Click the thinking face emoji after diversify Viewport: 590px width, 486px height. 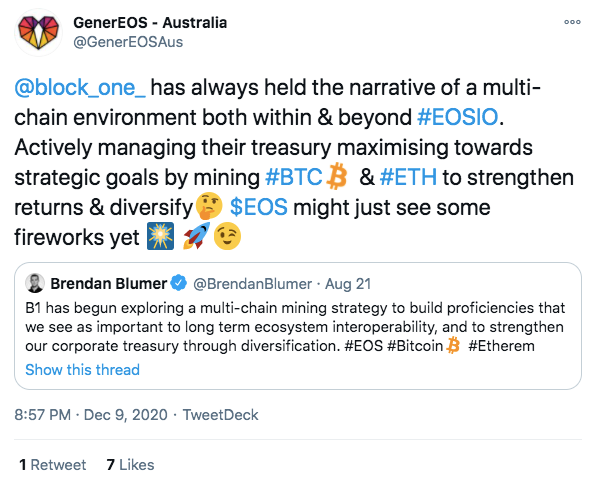[209, 206]
